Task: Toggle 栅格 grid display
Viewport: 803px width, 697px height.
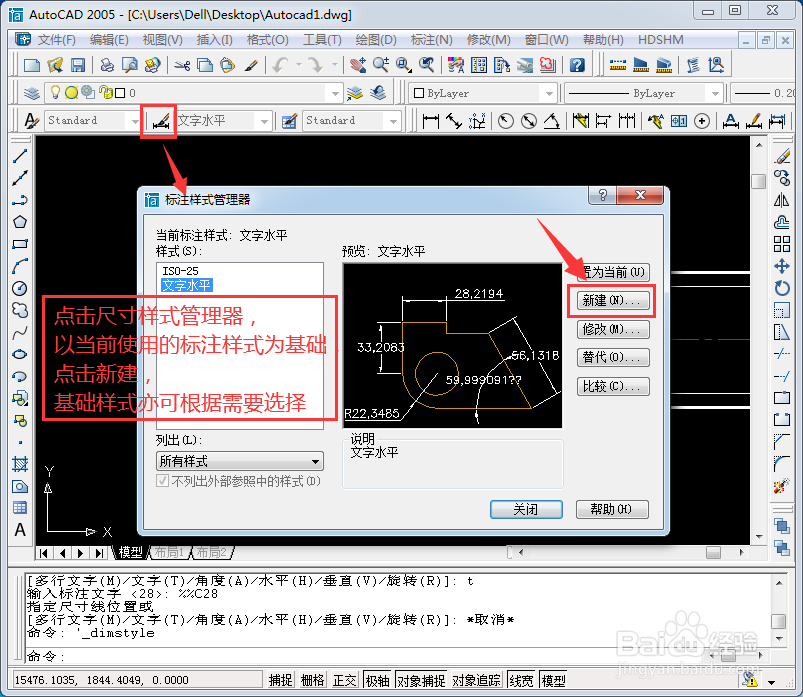Action: tap(312, 680)
